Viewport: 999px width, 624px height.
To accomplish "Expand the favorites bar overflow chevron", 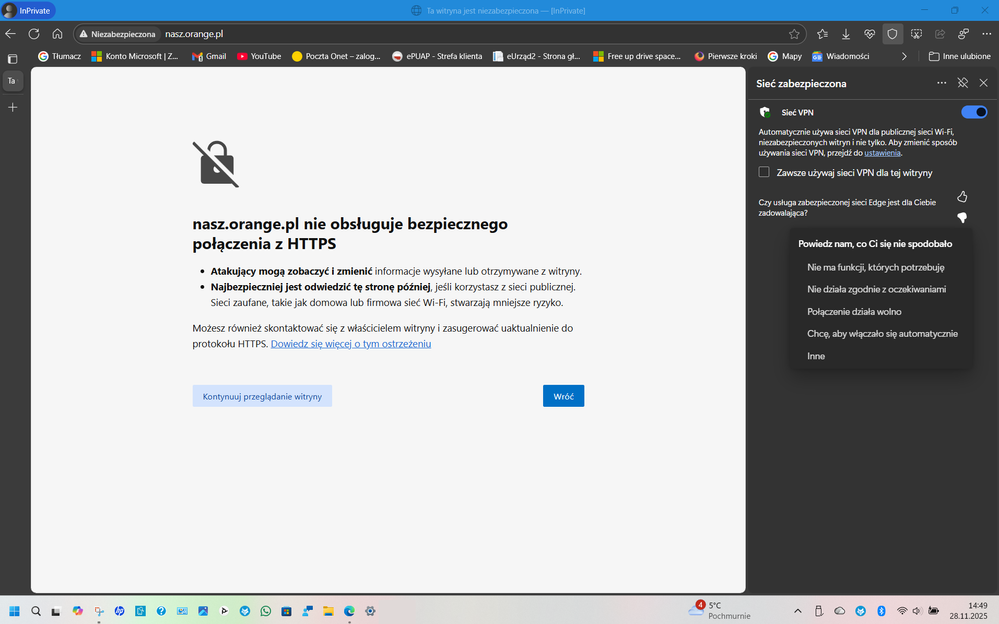I will tap(906, 56).
